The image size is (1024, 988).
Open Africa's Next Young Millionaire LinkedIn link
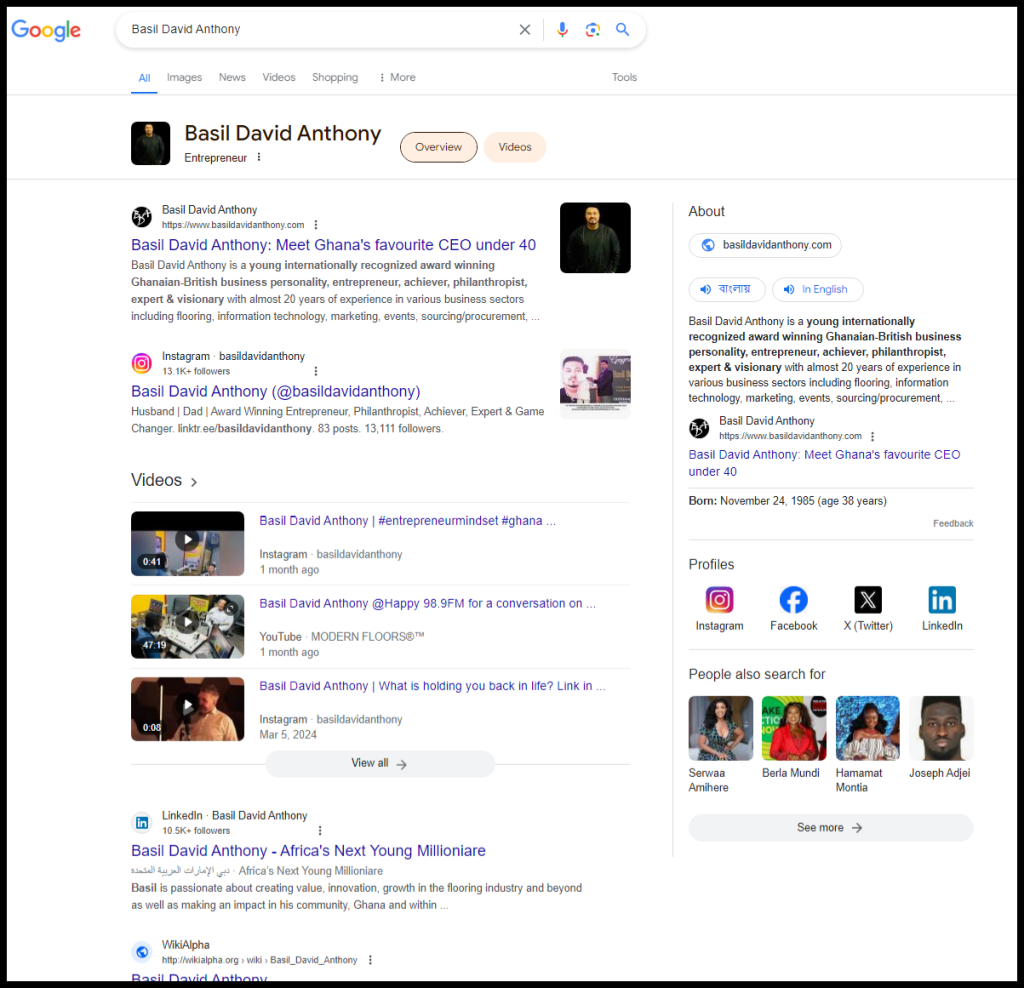tap(308, 851)
